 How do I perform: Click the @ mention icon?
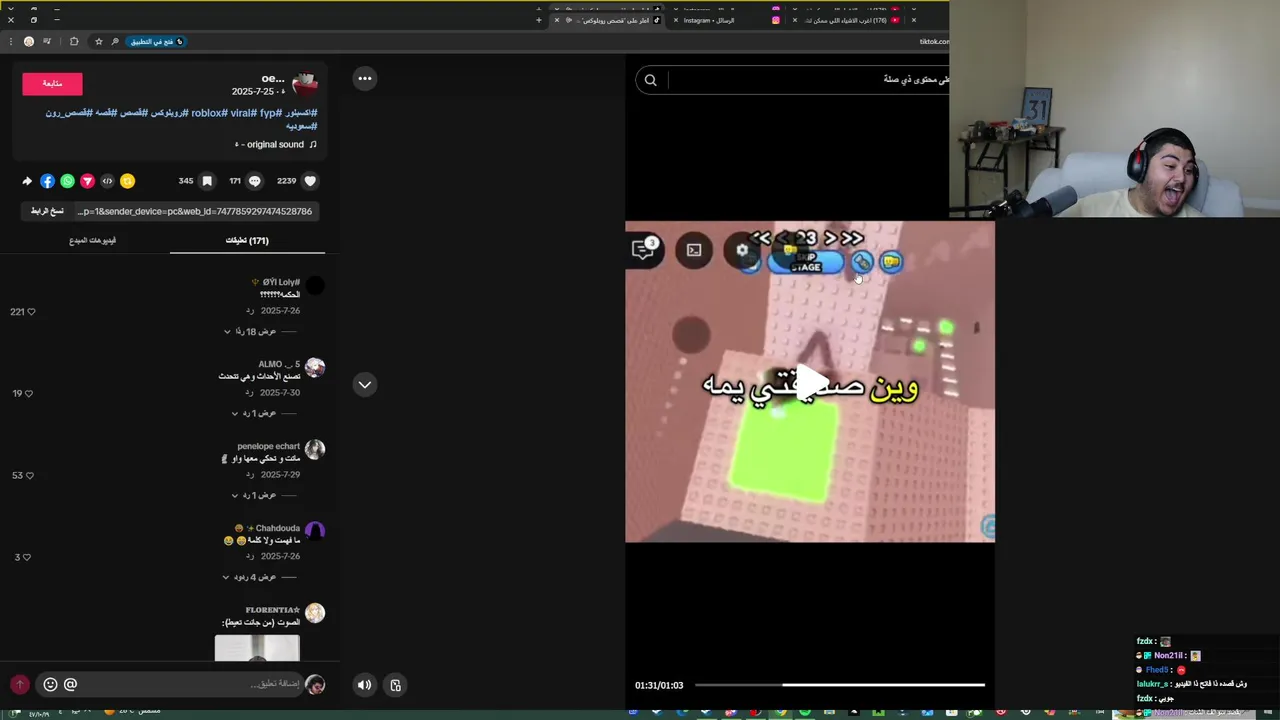(70, 684)
